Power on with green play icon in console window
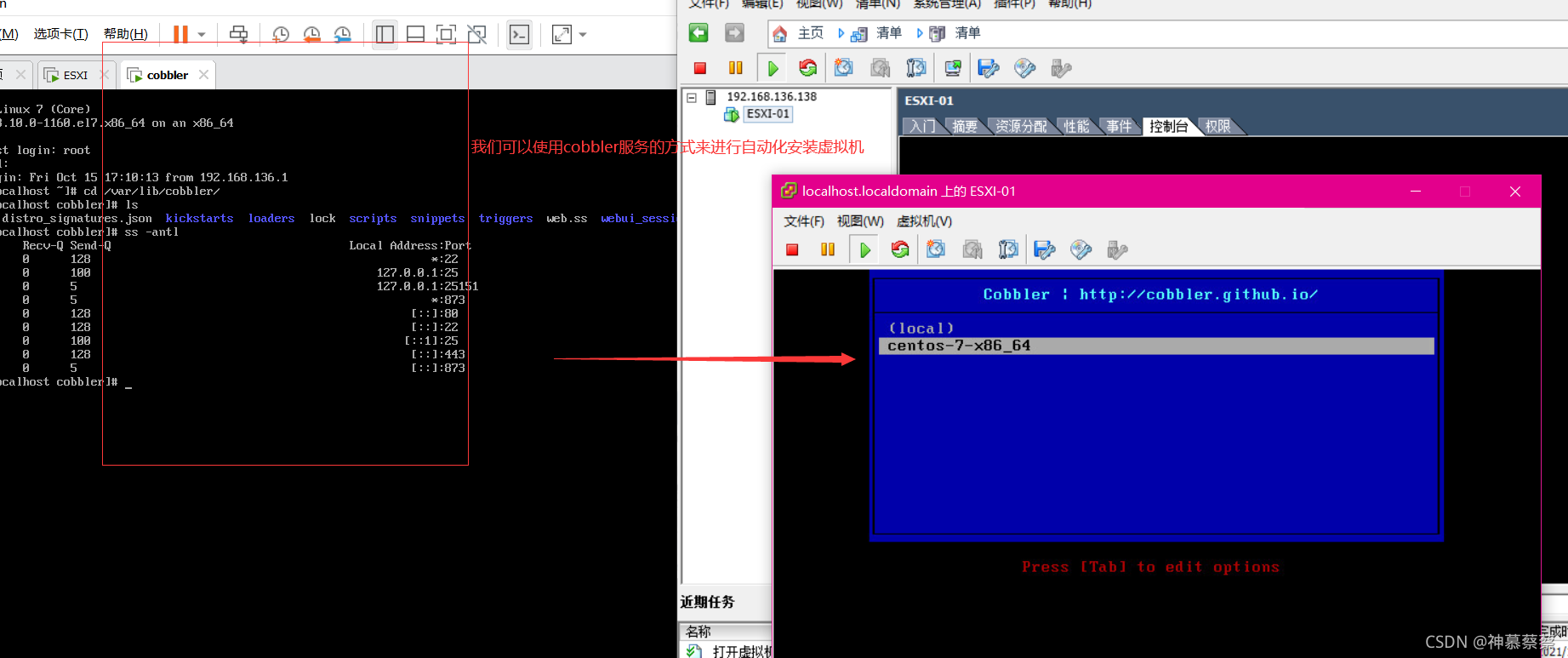The height and width of the screenshot is (658, 1568). [865, 249]
